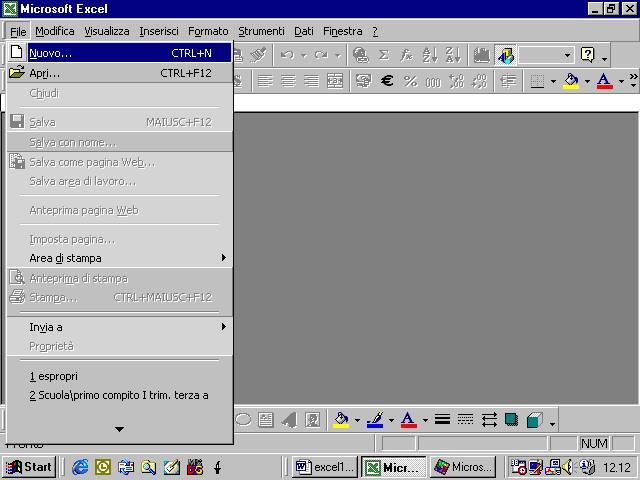The image size is (640, 480).
Task: Click the Insert Clip Art icon
Action: click(x=313, y=420)
